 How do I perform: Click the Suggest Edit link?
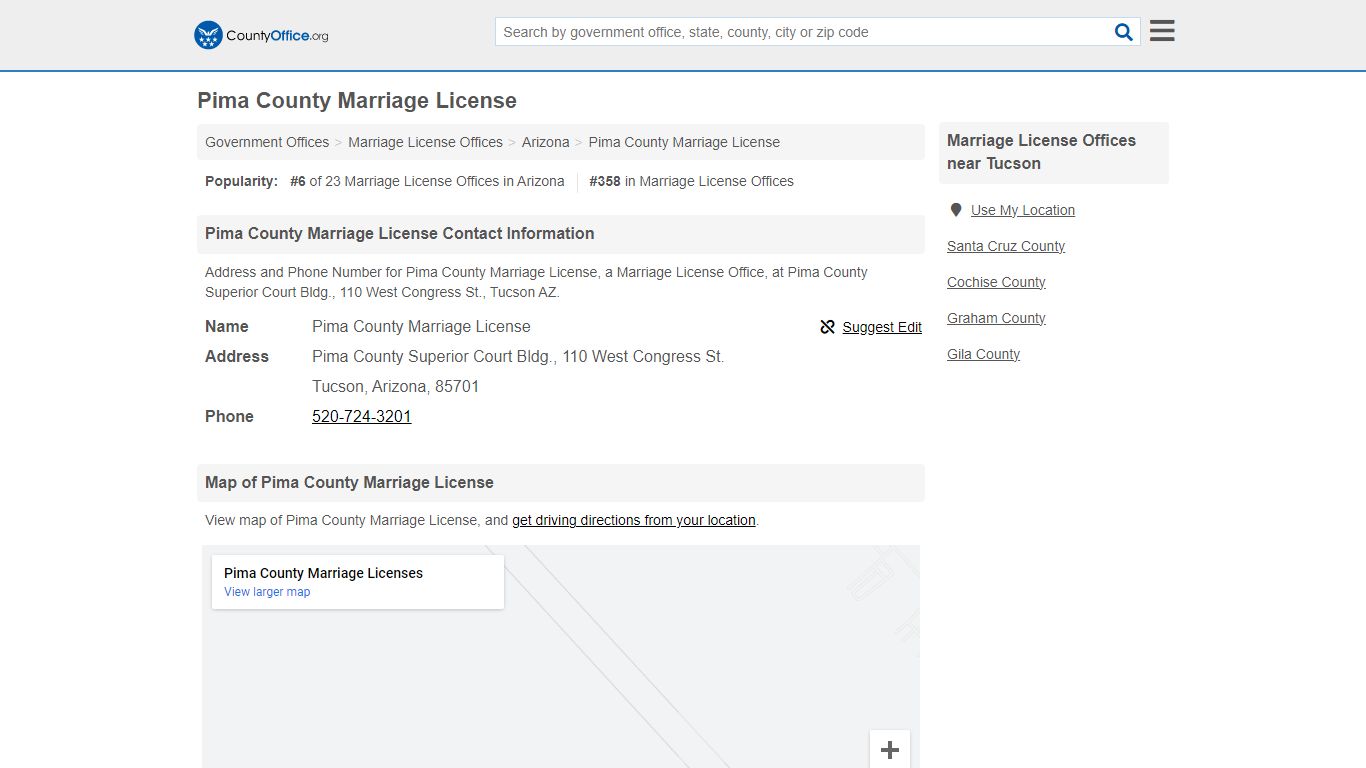coord(882,327)
